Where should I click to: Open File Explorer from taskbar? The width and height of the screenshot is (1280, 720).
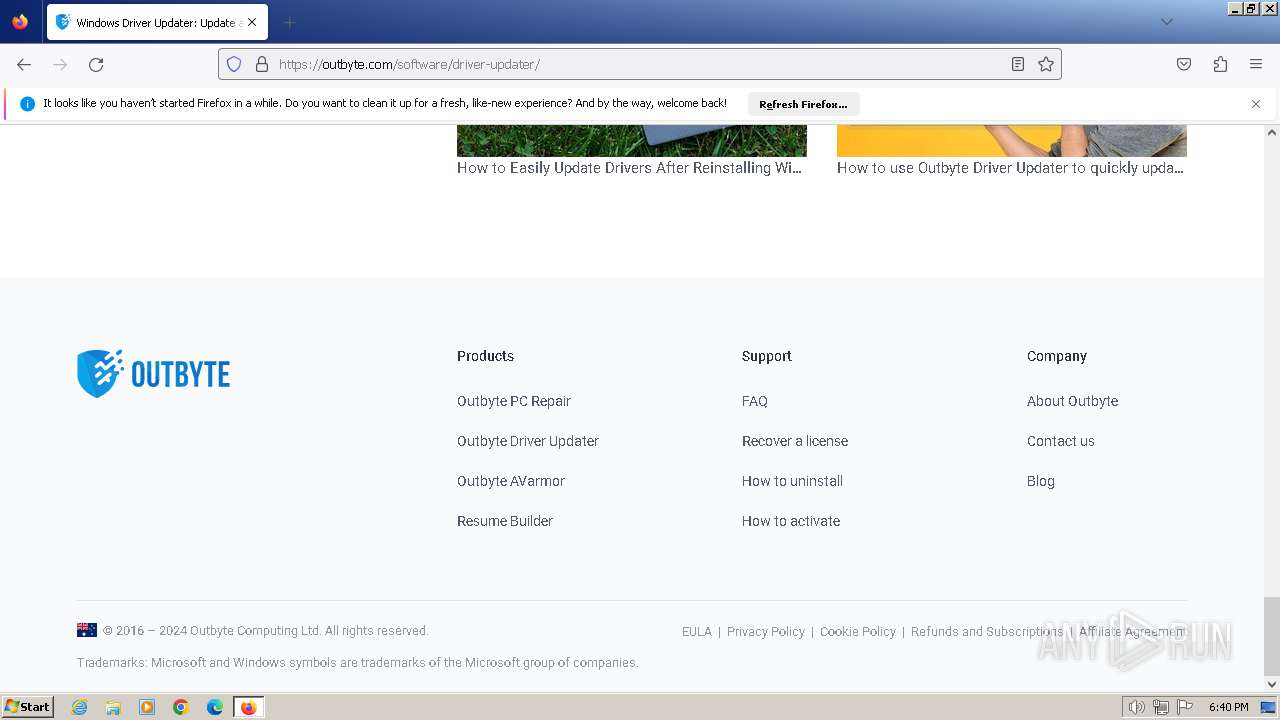113,707
